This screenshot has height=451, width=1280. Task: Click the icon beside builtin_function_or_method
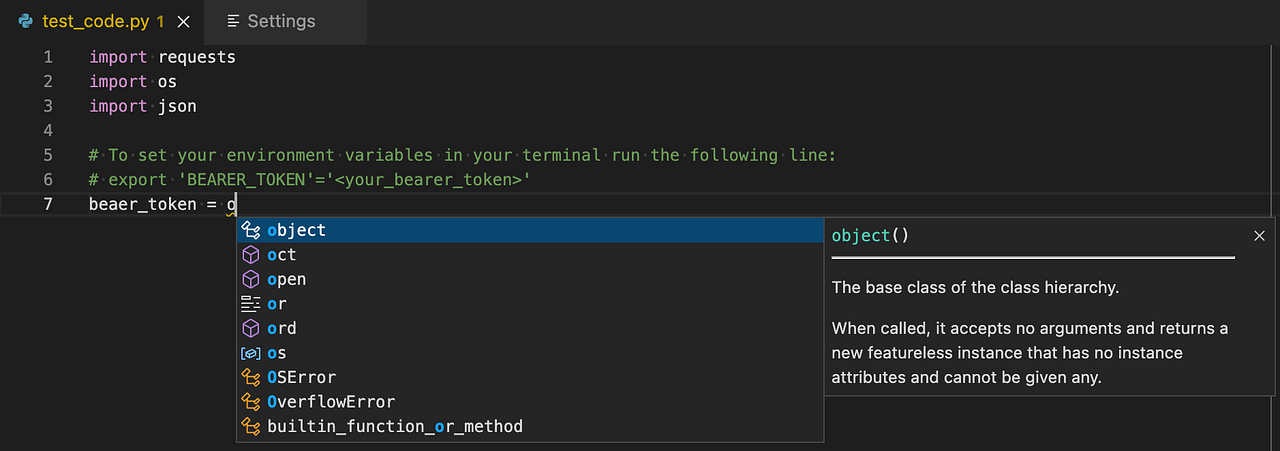(252, 426)
